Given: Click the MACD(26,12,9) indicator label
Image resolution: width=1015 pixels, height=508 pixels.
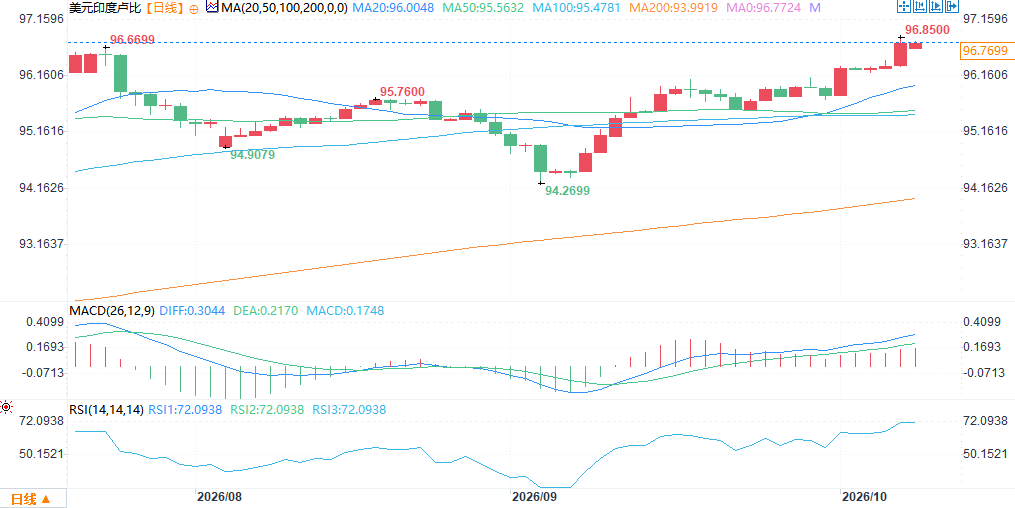Looking at the screenshot, I should click(112, 311).
